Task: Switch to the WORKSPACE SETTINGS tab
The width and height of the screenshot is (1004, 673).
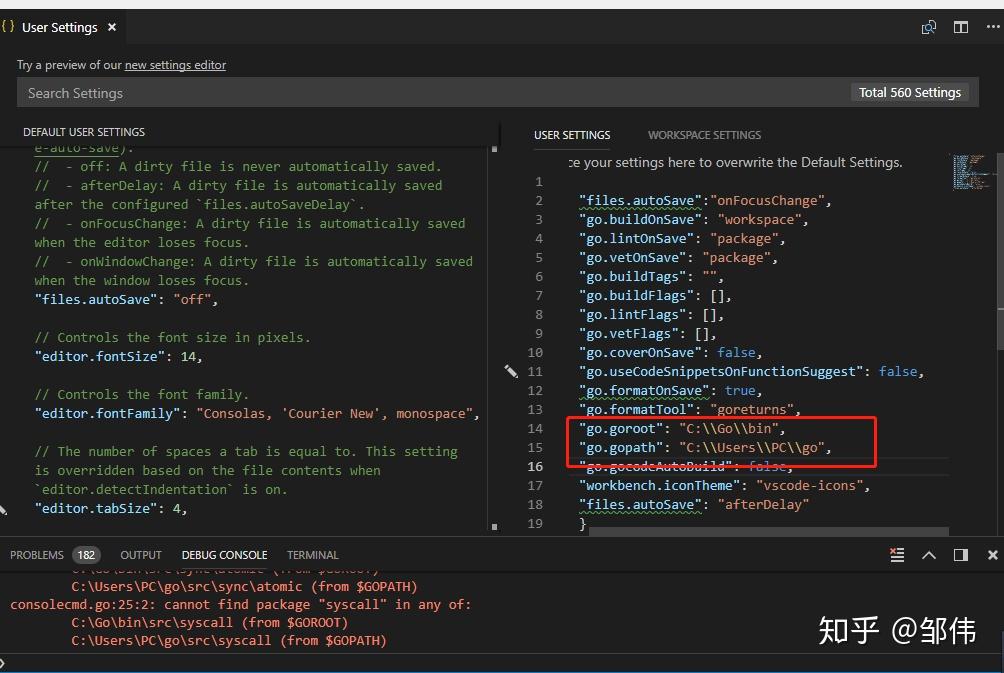Action: click(704, 135)
